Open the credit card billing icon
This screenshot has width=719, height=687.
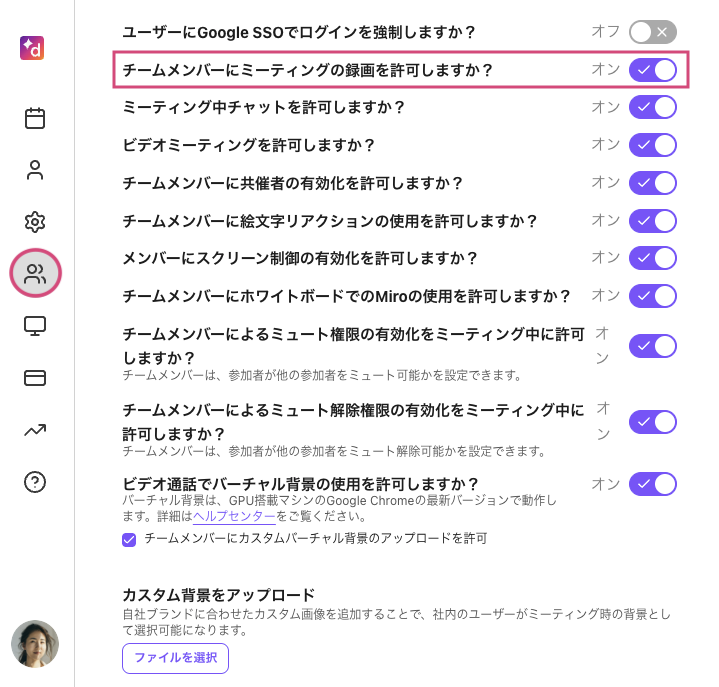(35, 378)
